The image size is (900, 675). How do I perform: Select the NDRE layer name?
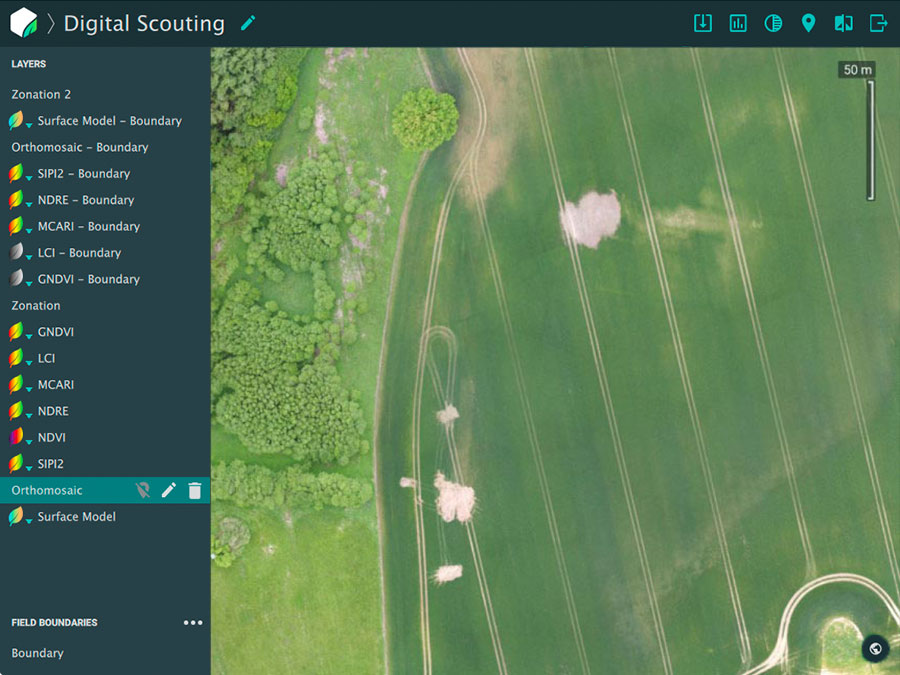(x=53, y=411)
